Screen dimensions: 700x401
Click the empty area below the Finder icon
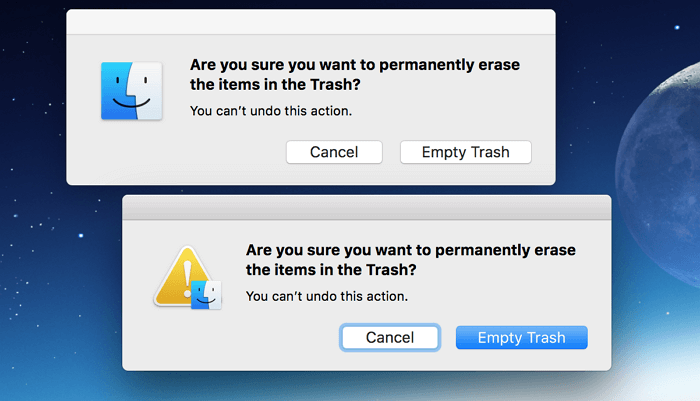pos(132,155)
